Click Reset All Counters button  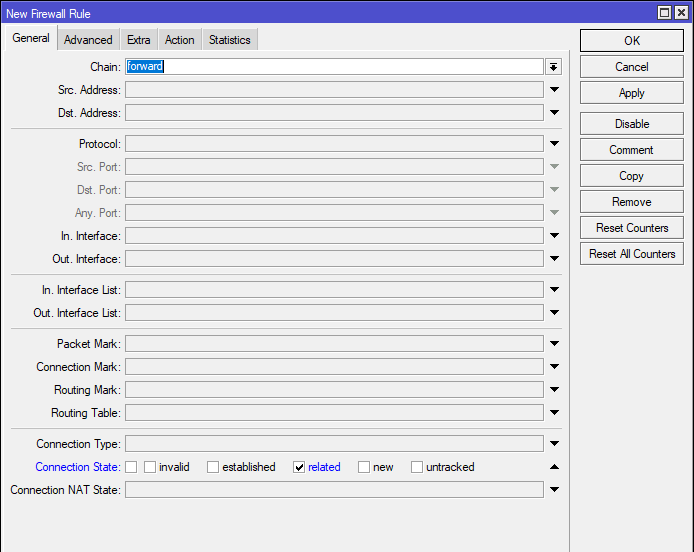coord(632,254)
